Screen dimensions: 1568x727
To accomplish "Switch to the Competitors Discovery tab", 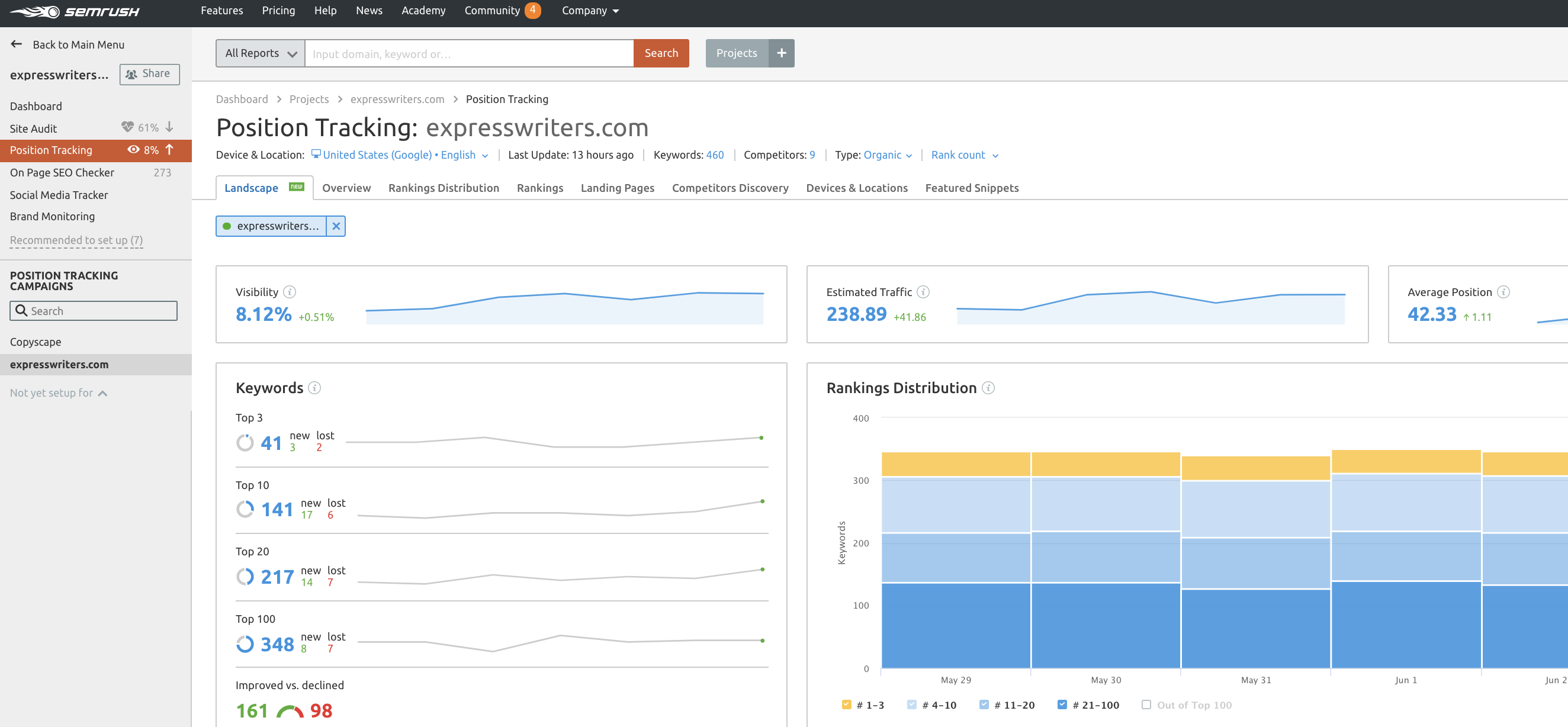I will [730, 188].
